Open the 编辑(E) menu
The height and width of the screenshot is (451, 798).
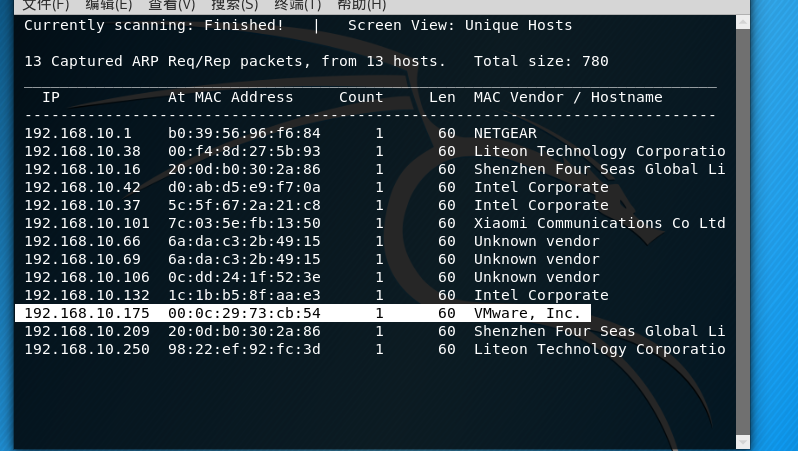pyautogui.click(x=108, y=5)
